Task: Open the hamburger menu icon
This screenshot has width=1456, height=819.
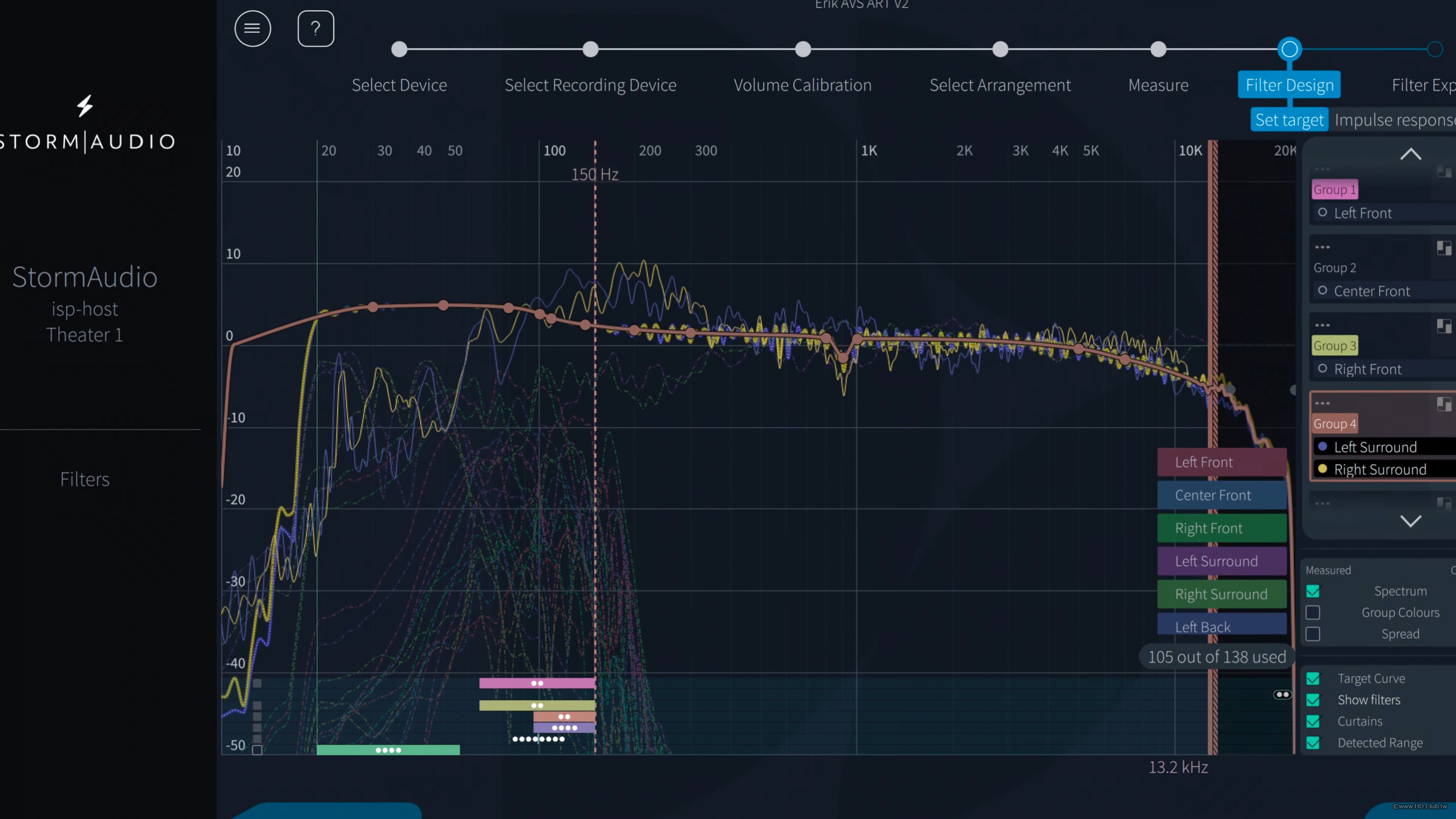Action: tap(252, 29)
